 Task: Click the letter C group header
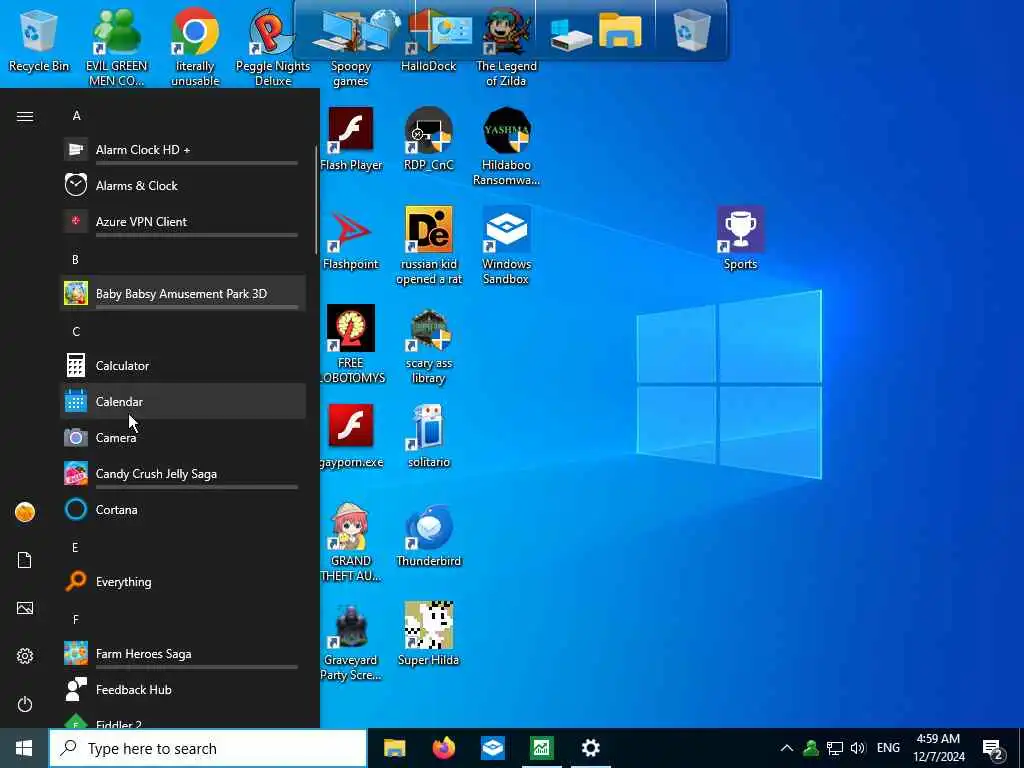click(76, 332)
